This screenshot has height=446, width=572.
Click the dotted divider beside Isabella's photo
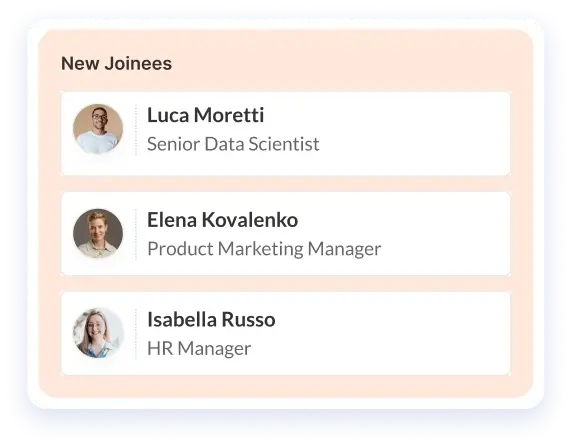coord(136,334)
